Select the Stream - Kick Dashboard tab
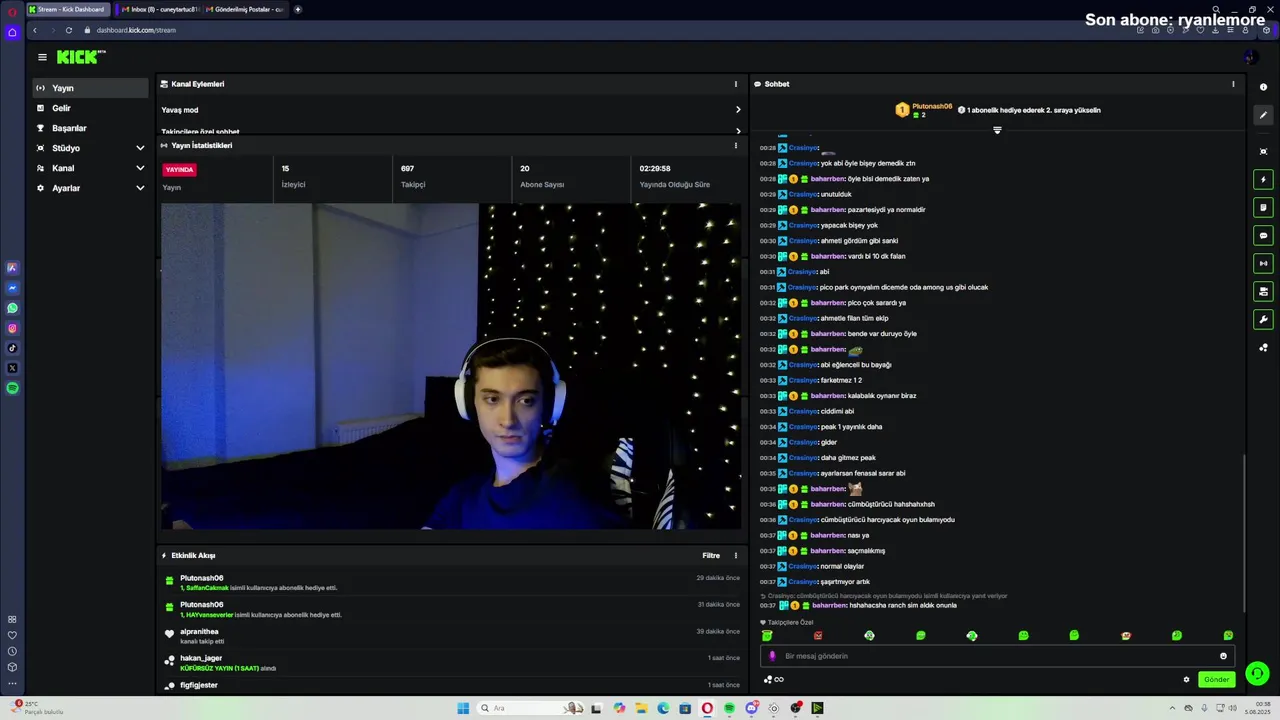The image size is (1280, 720). point(68,9)
